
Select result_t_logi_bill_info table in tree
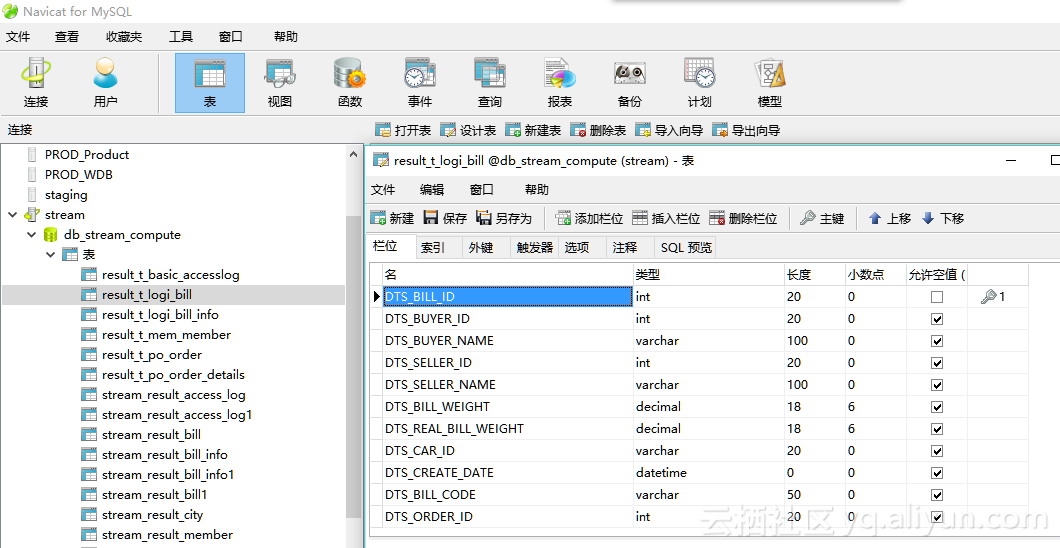click(x=160, y=315)
